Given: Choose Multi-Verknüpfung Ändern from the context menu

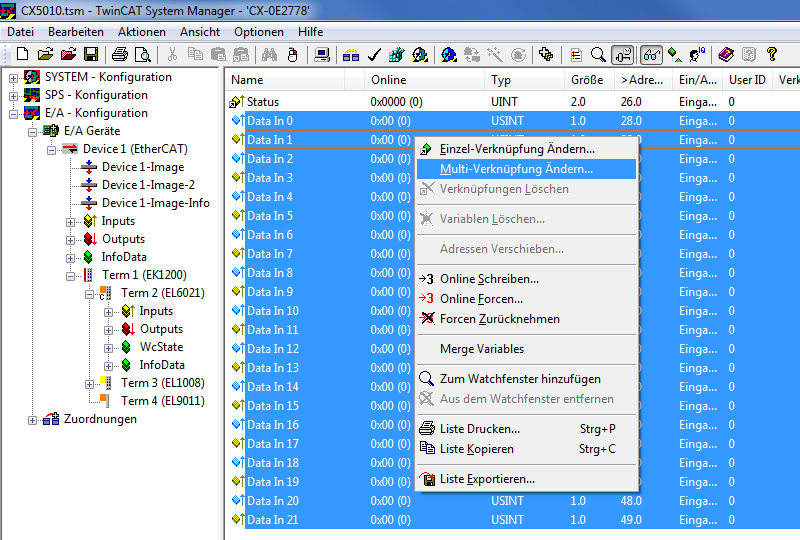Looking at the screenshot, I should [x=527, y=169].
